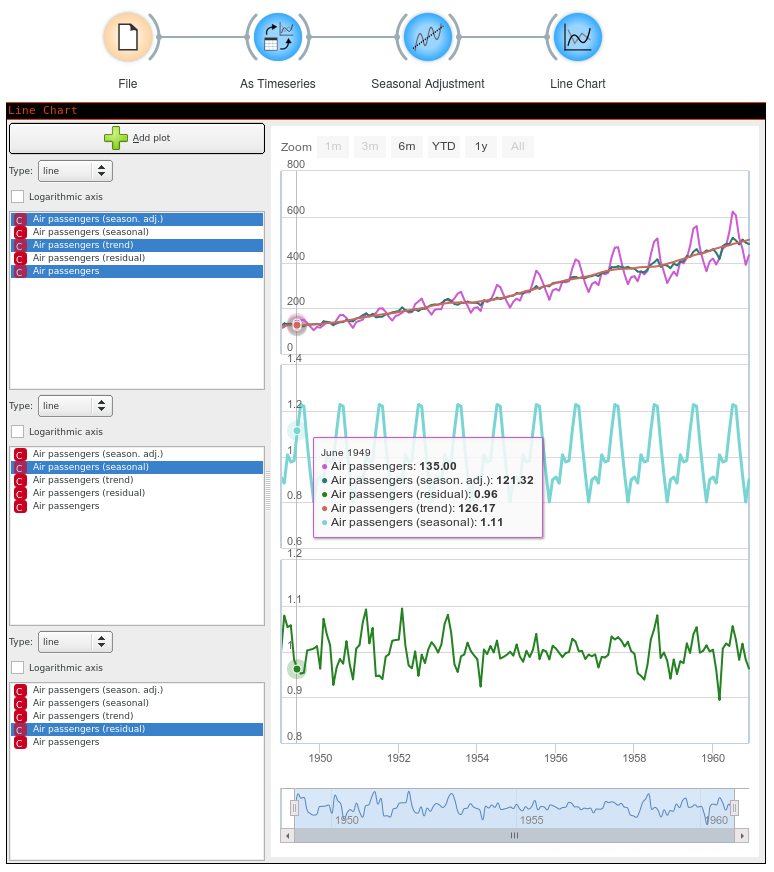
Task: Select Air passengers (seasonal) in first list
Action: pyautogui.click(x=90, y=232)
